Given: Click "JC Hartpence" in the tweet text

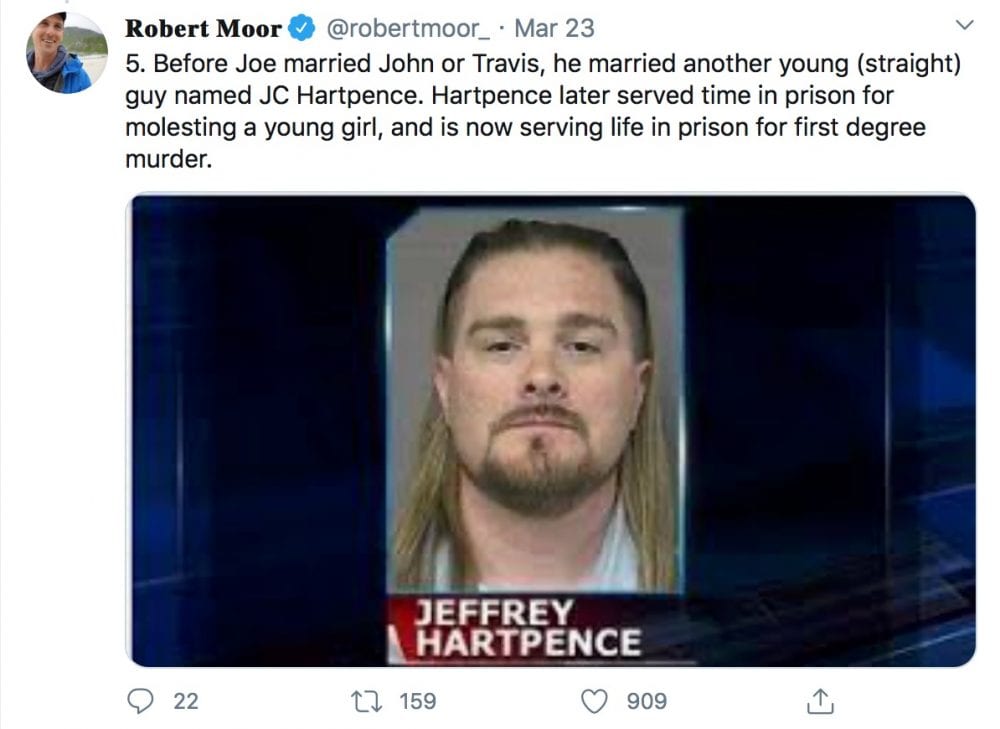Looking at the screenshot, I should (x=341, y=96).
